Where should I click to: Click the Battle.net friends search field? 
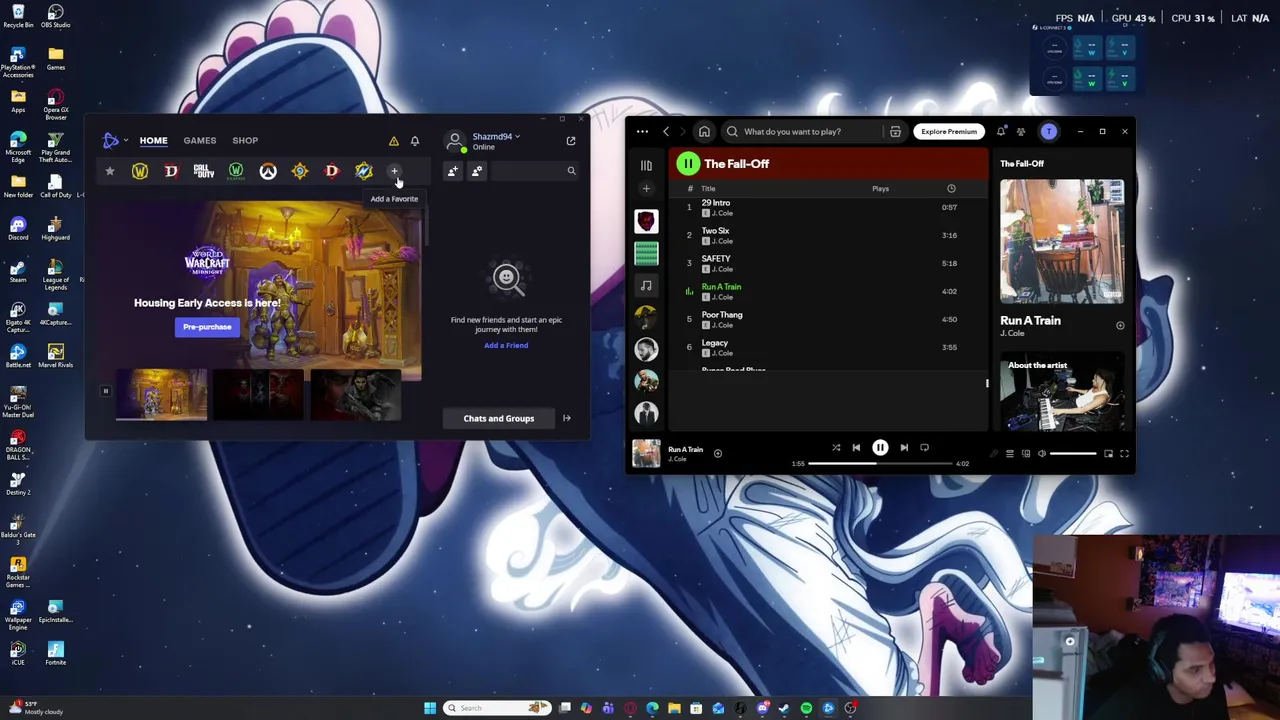(534, 171)
